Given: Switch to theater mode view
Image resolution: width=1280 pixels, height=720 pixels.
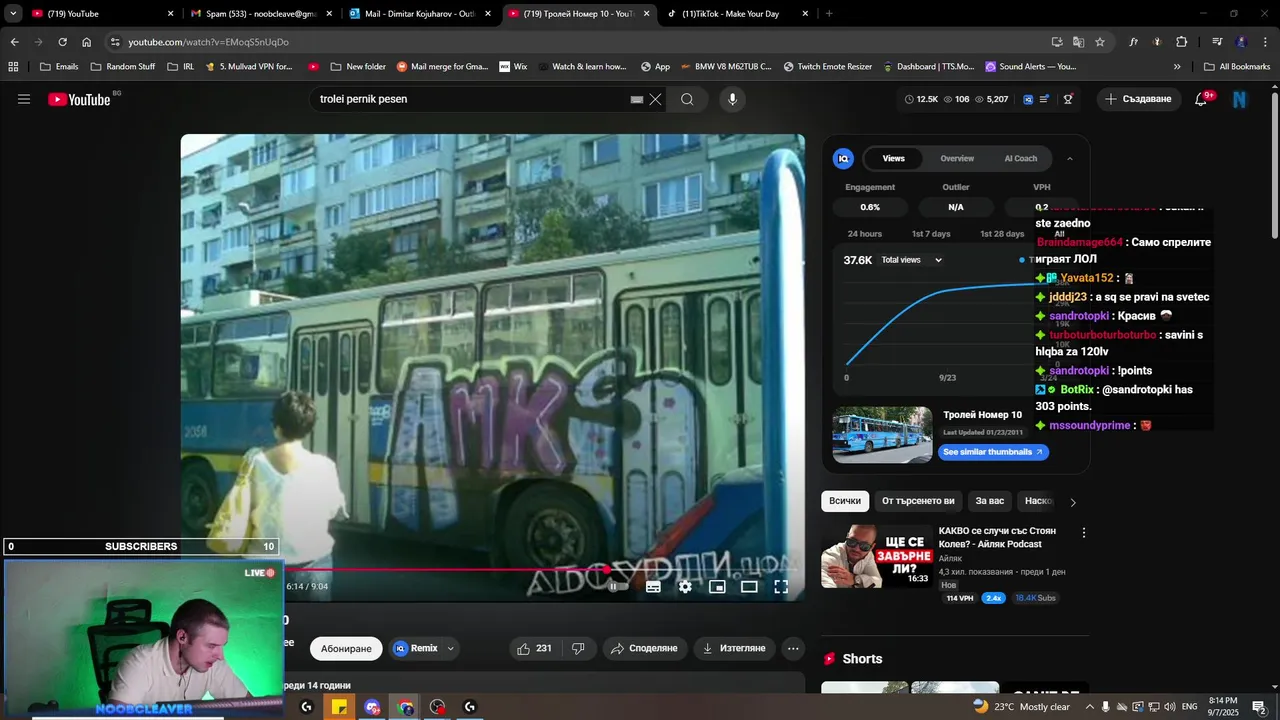Looking at the screenshot, I should coord(749,587).
